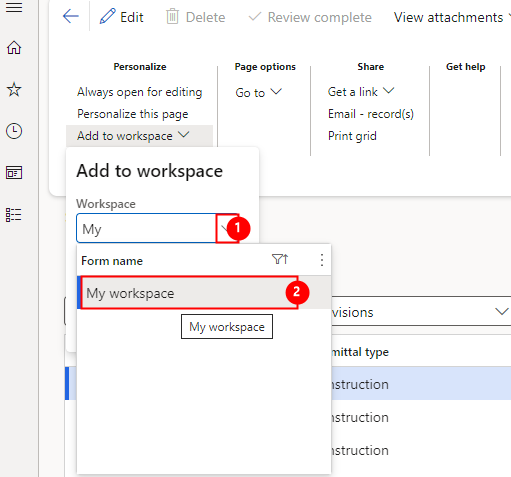Image resolution: width=511 pixels, height=477 pixels.
Task: Open the View attachments menu
Action: pos(452,17)
